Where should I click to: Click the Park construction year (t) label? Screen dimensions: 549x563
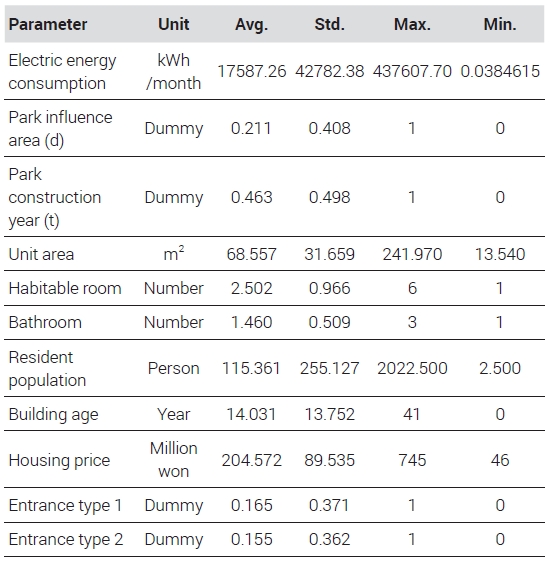55,197
